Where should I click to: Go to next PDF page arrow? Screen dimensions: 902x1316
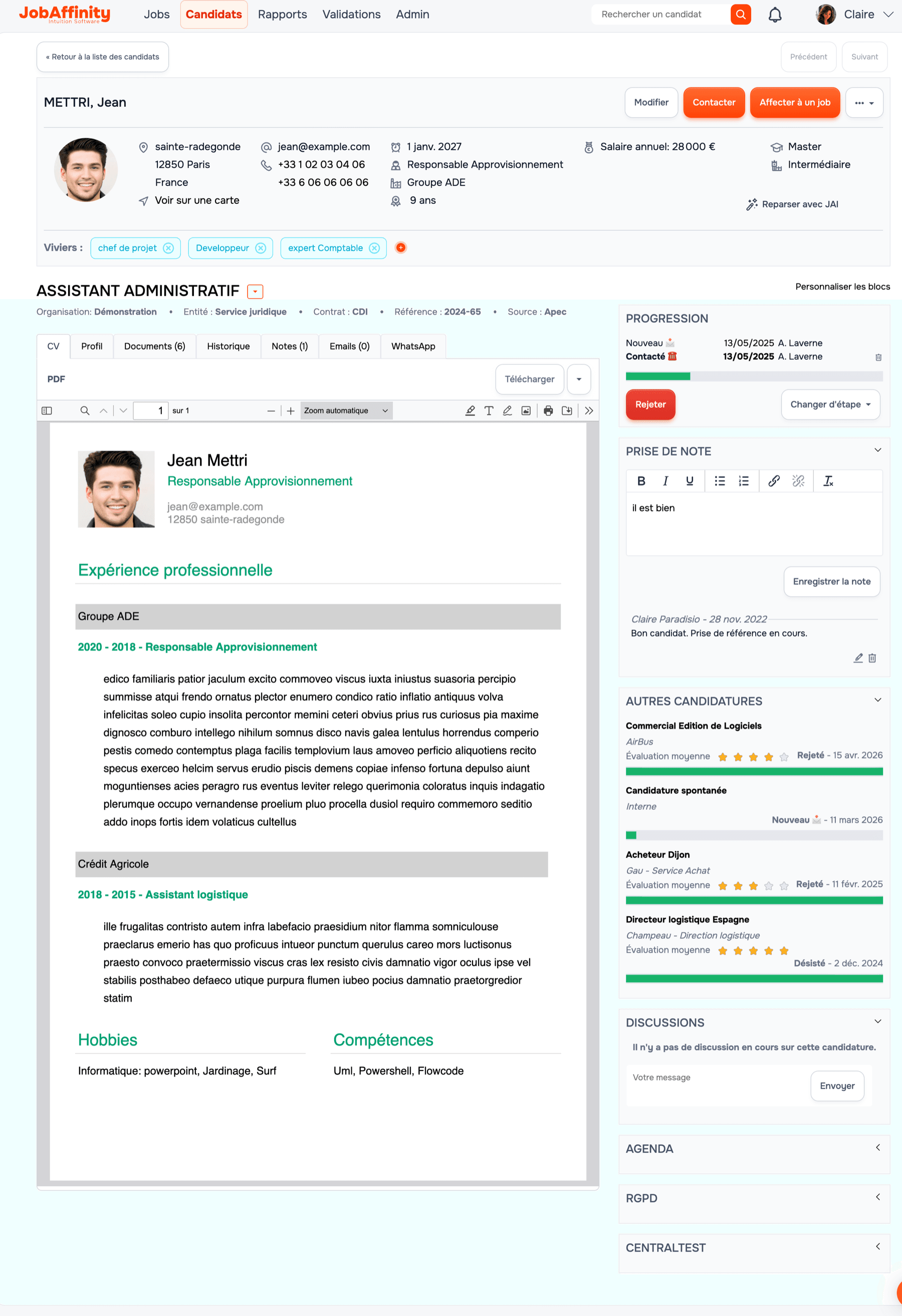pos(123,411)
